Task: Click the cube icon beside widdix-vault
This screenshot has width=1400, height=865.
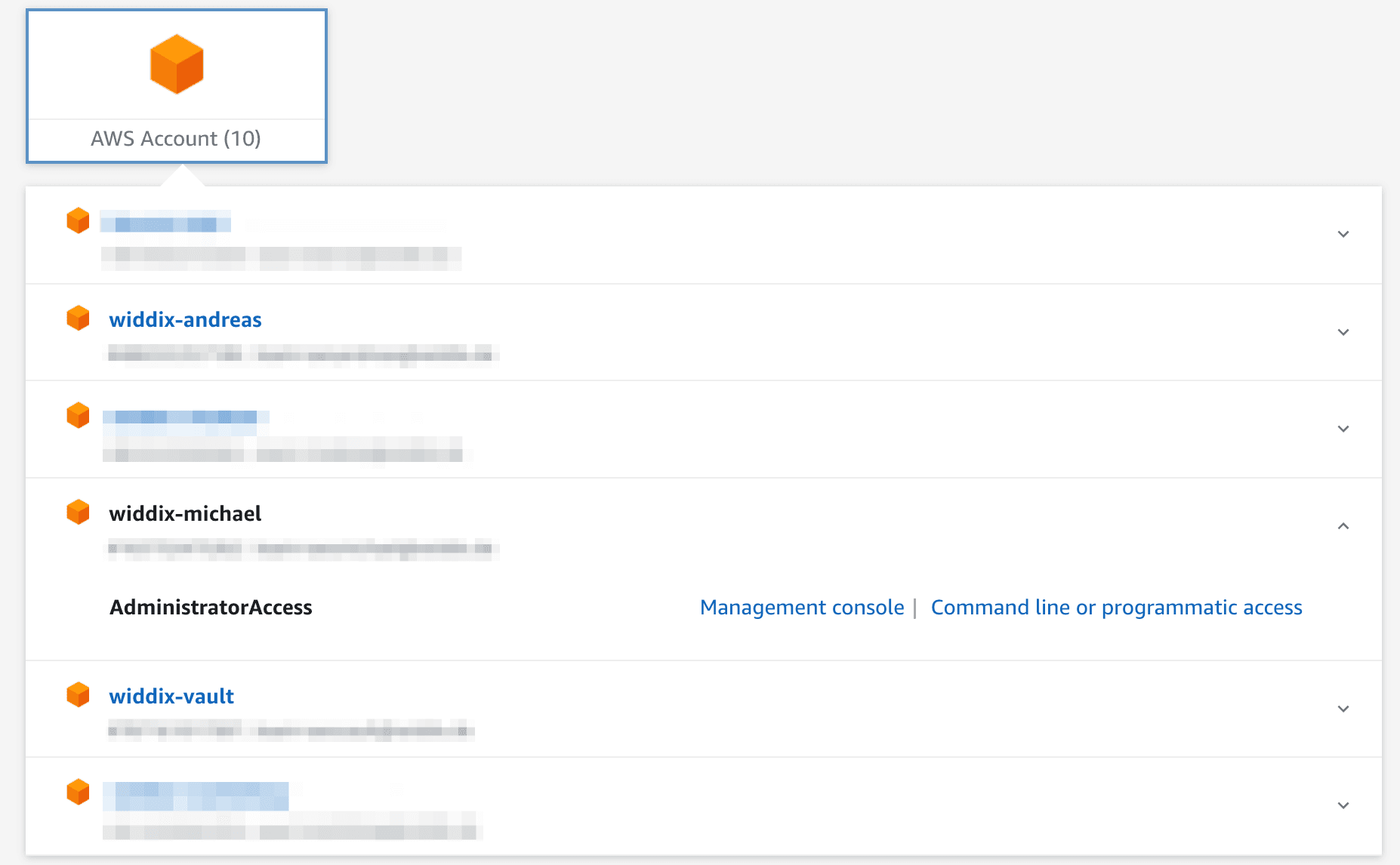Action: (x=78, y=694)
